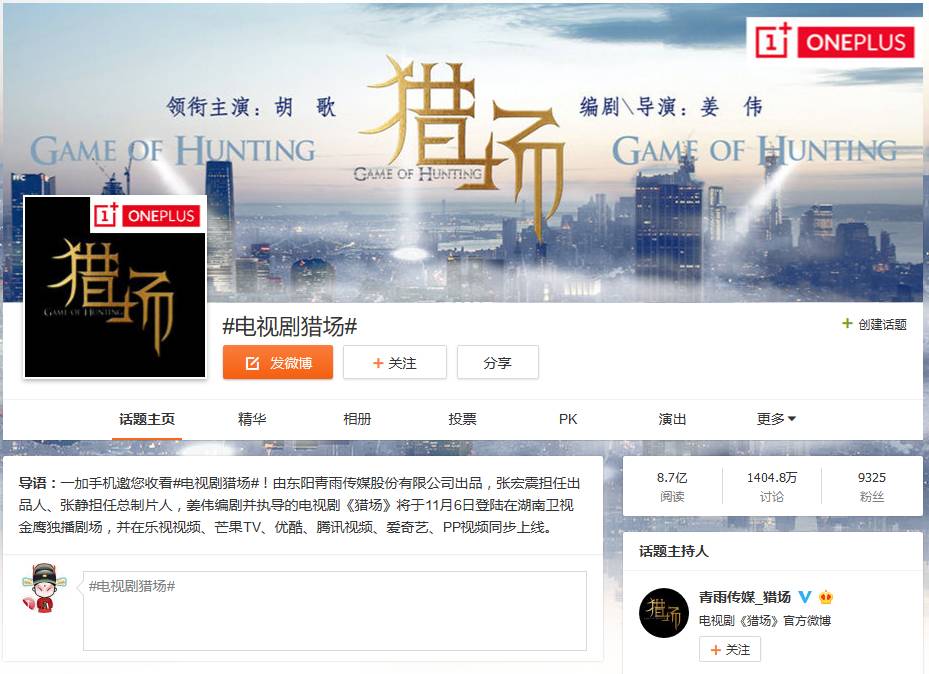Go to the 投票 voting tab

coord(462,419)
